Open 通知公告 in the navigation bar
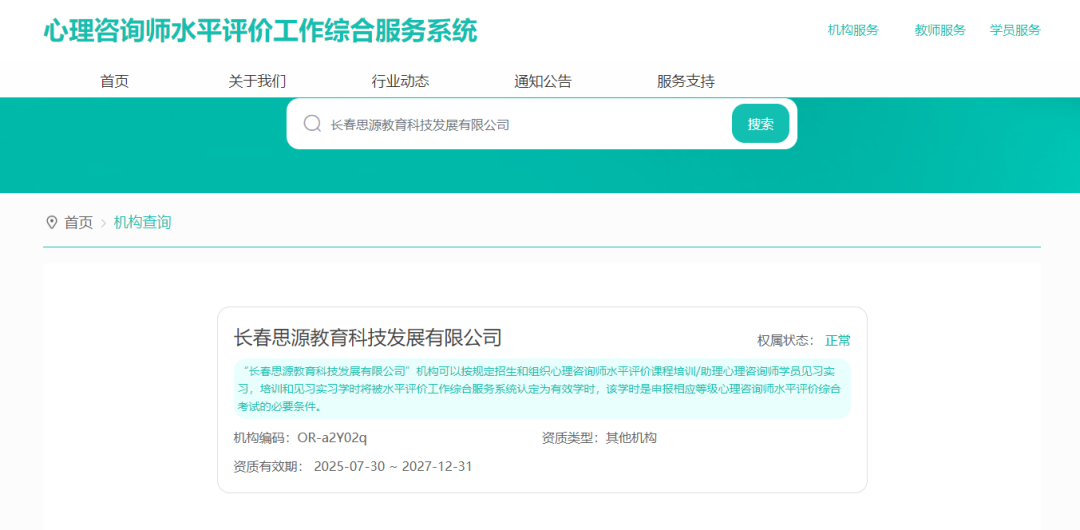 pyautogui.click(x=543, y=81)
